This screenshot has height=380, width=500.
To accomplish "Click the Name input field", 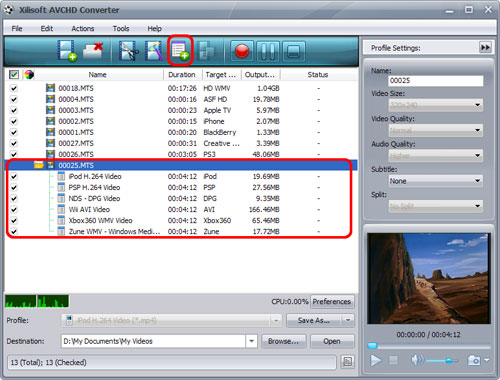I will (436, 80).
